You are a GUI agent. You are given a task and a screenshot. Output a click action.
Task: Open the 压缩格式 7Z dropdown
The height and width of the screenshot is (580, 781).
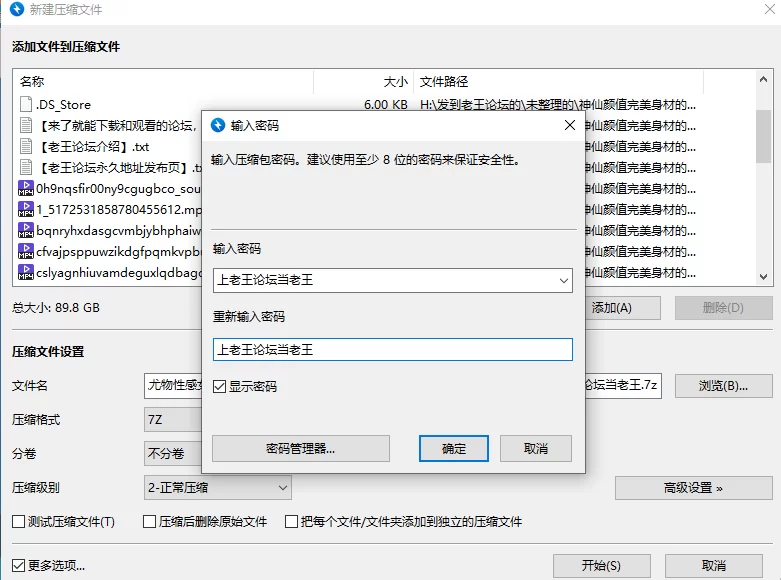[x=173, y=420]
